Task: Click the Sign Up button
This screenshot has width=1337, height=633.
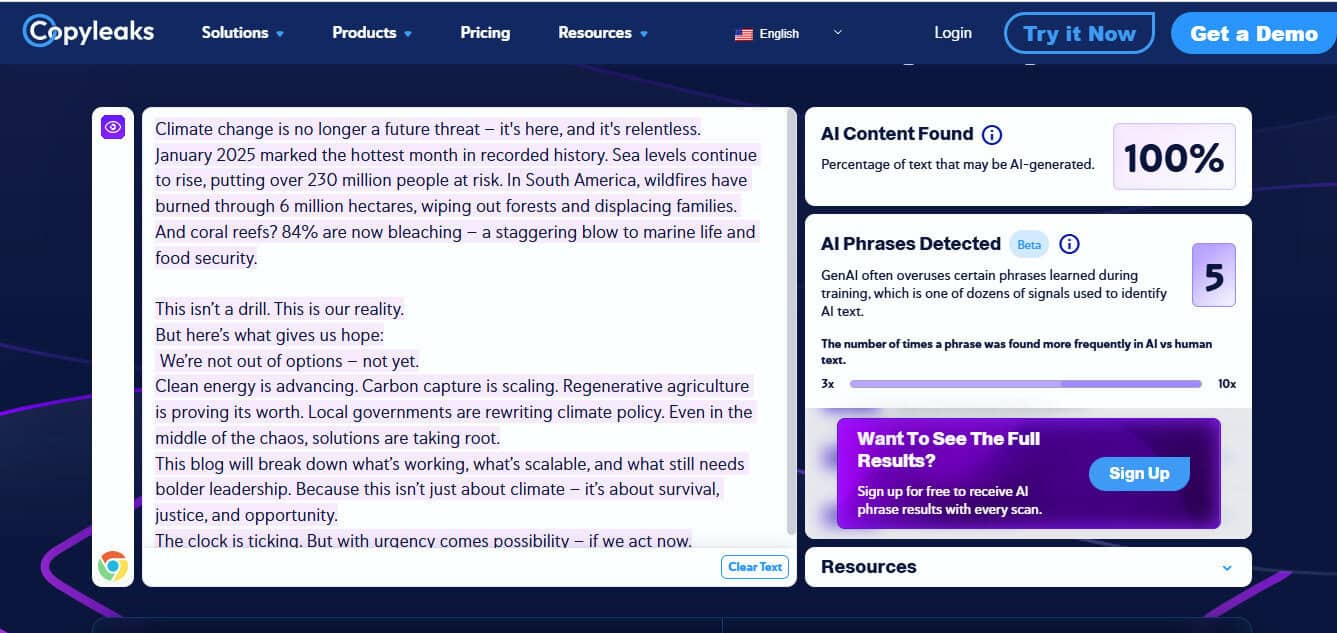Action: point(1139,473)
